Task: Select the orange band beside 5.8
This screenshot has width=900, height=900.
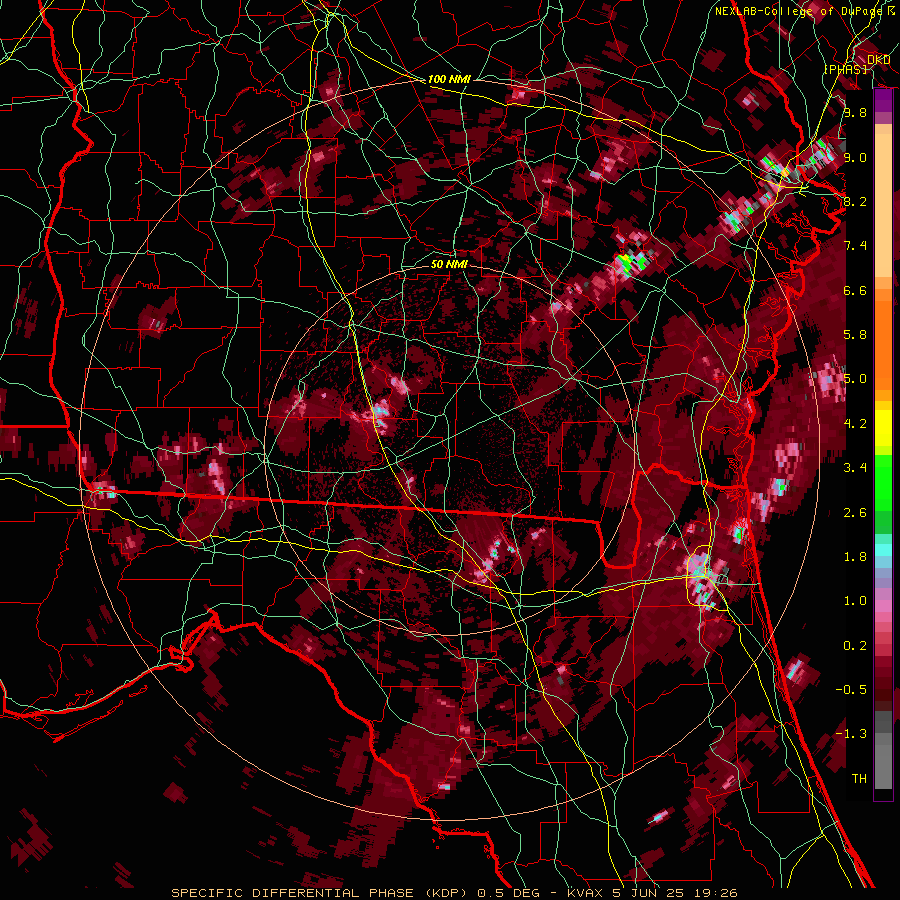Action: [x=883, y=344]
